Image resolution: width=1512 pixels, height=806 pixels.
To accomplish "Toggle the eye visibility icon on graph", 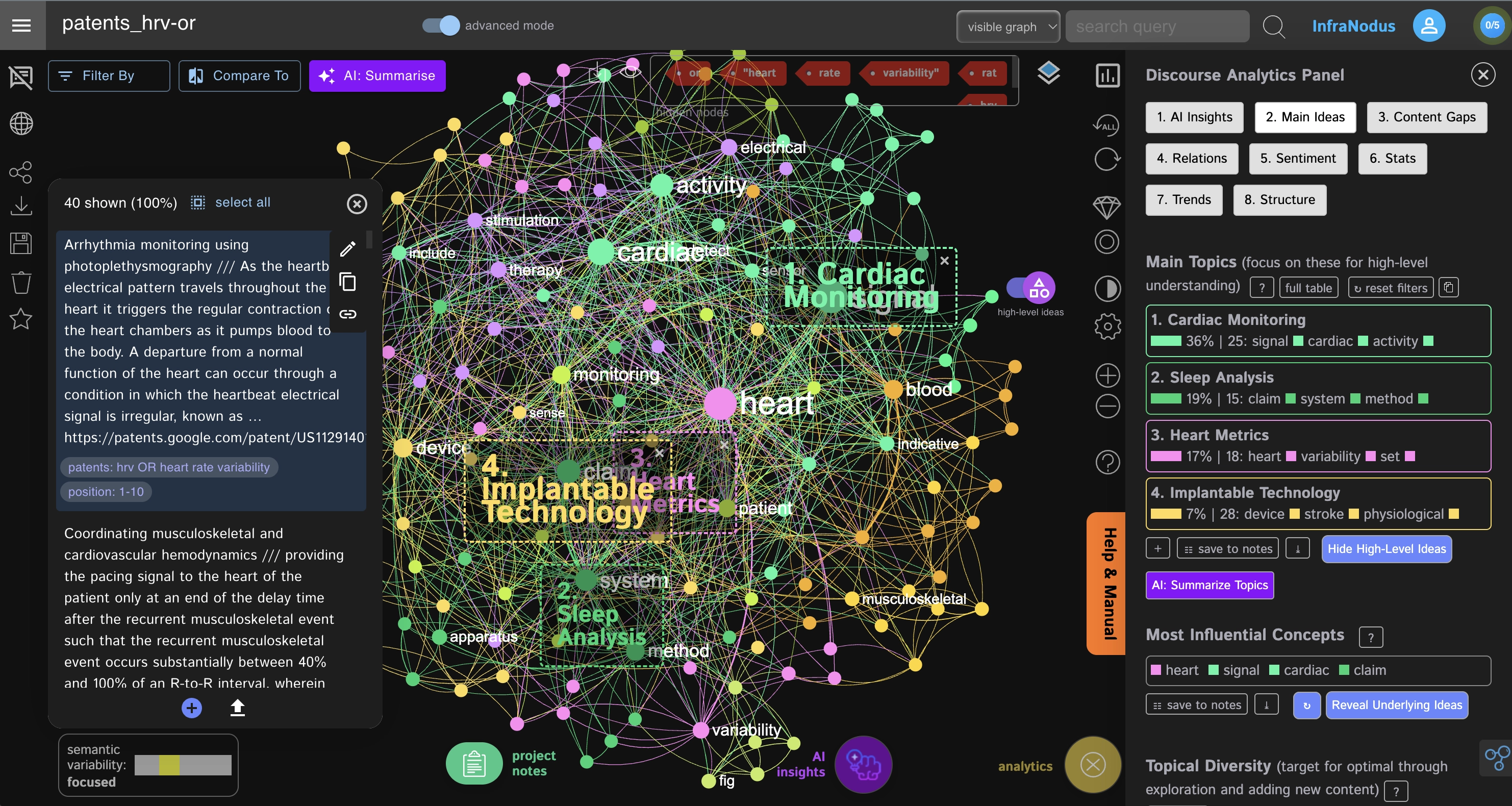I will (631, 73).
